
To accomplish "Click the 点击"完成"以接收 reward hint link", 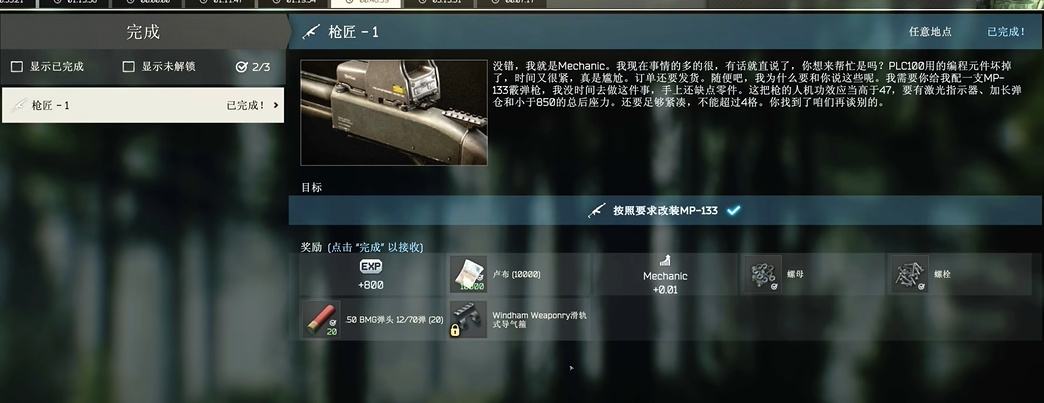I will pyautogui.click(x=376, y=247).
